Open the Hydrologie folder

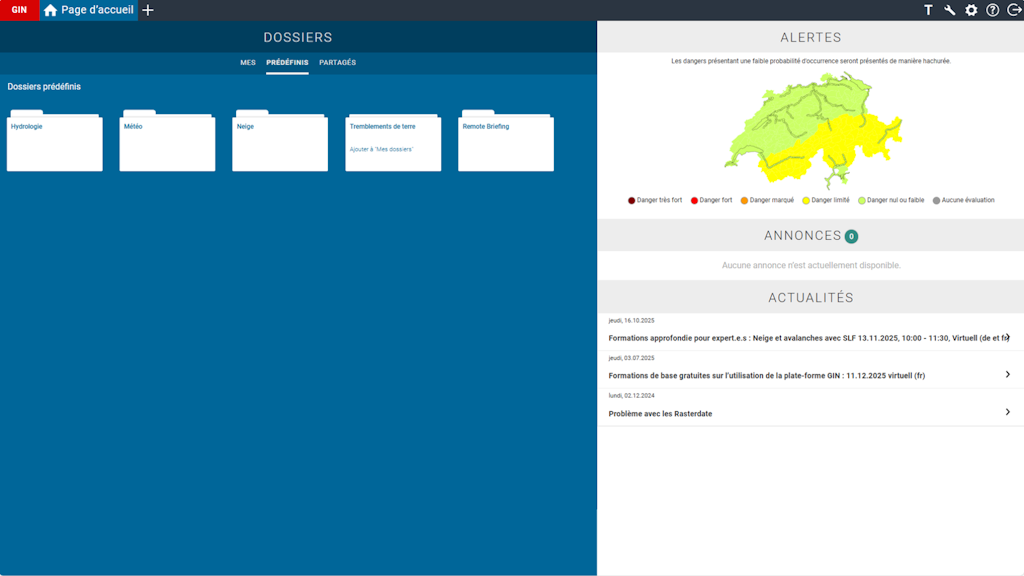(54, 142)
